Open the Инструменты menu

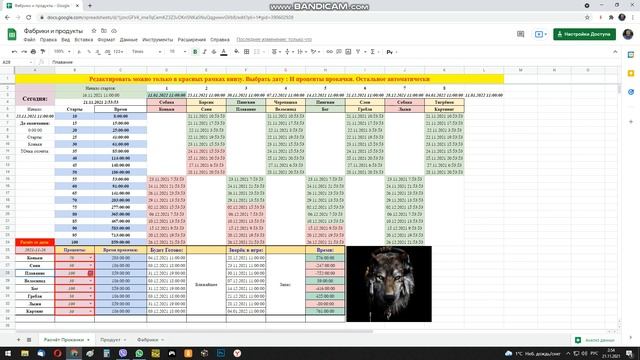(x=158, y=40)
